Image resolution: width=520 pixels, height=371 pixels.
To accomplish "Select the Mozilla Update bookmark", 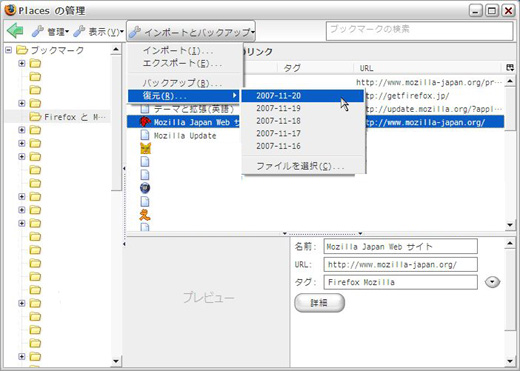I will [x=185, y=136].
